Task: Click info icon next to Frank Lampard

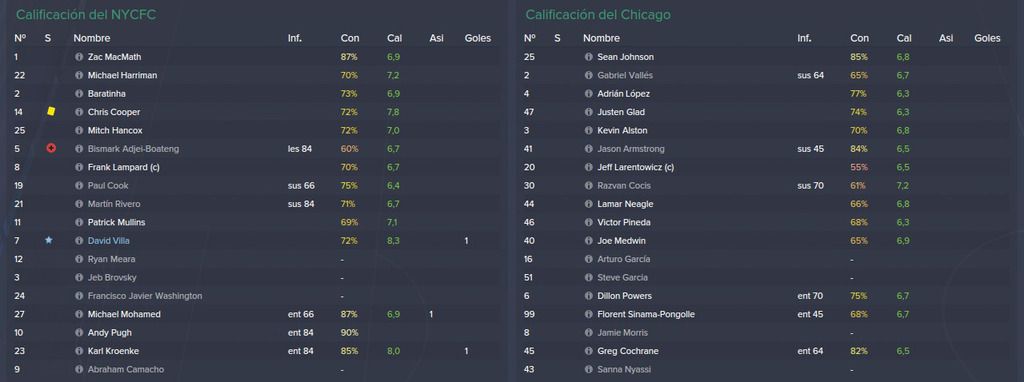Action: click(79, 167)
